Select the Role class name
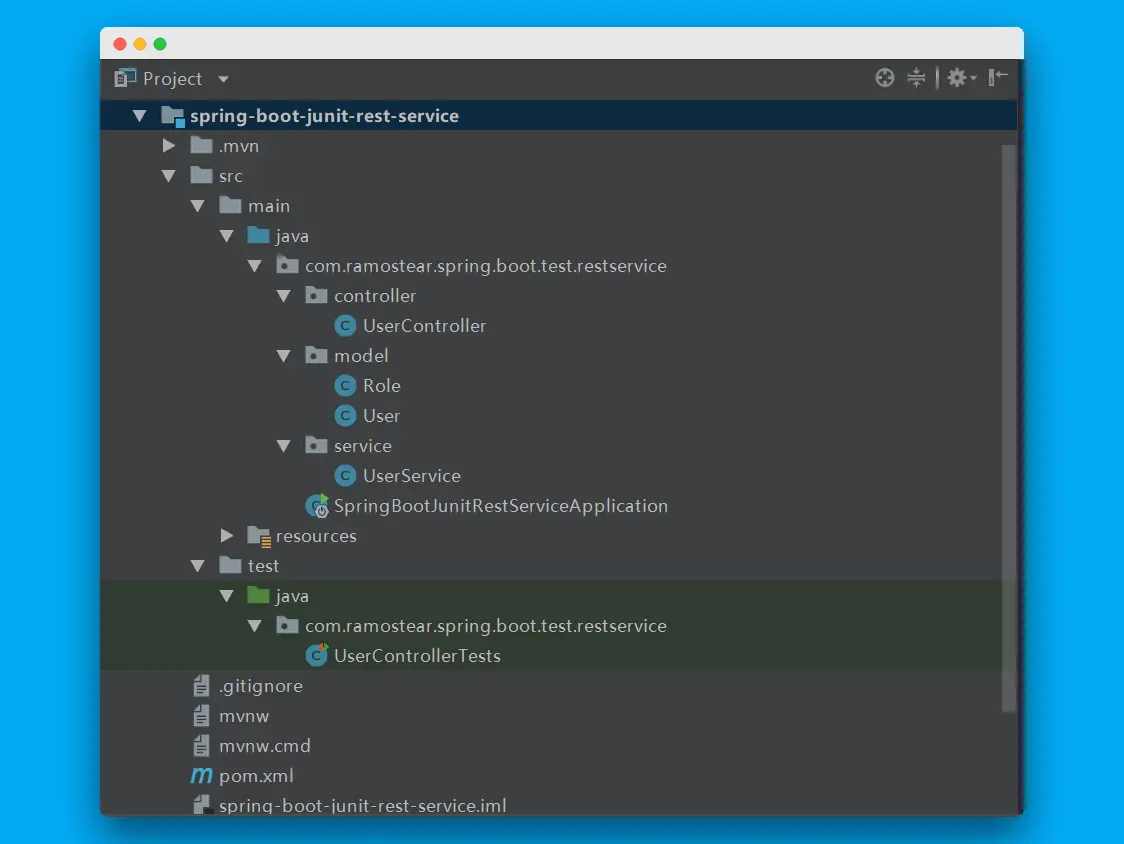 [381, 386]
